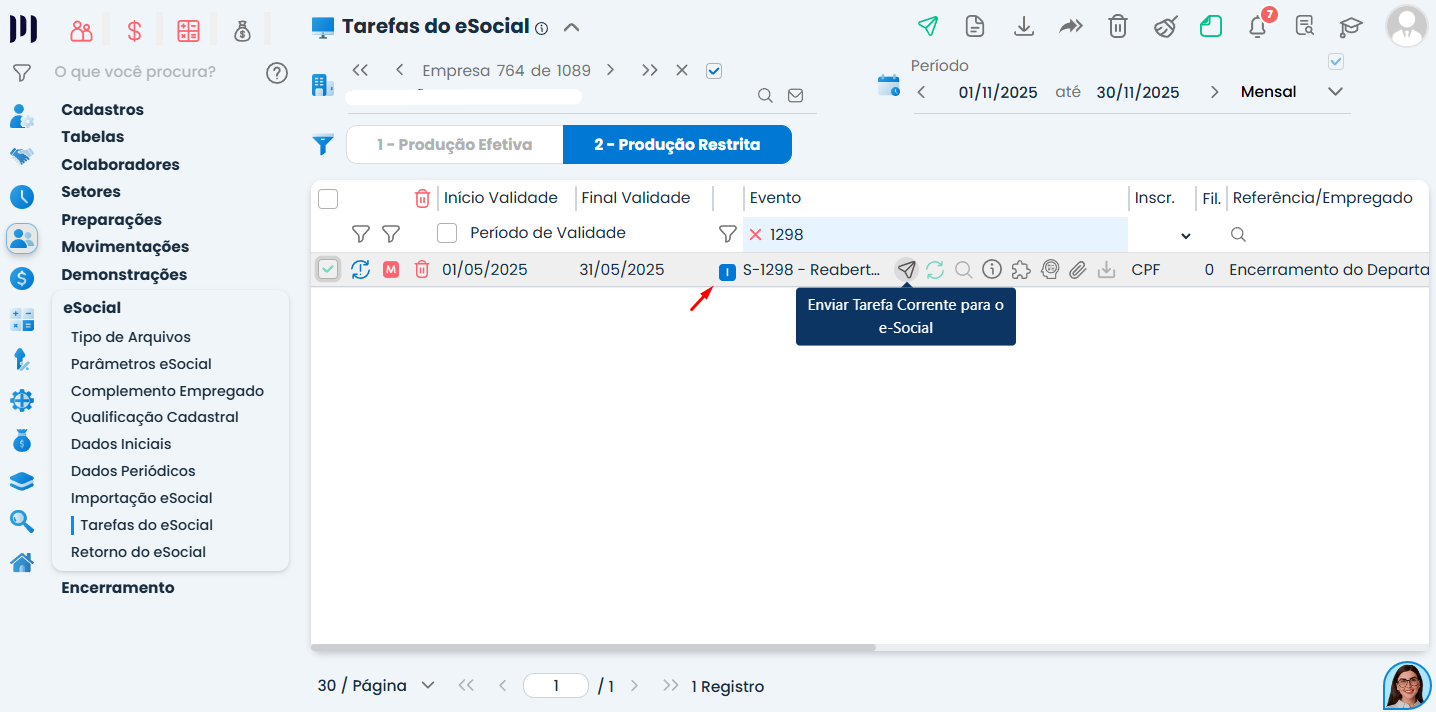Click the red dollar sign icon in top bar
1436x712 pixels.
(x=134, y=31)
